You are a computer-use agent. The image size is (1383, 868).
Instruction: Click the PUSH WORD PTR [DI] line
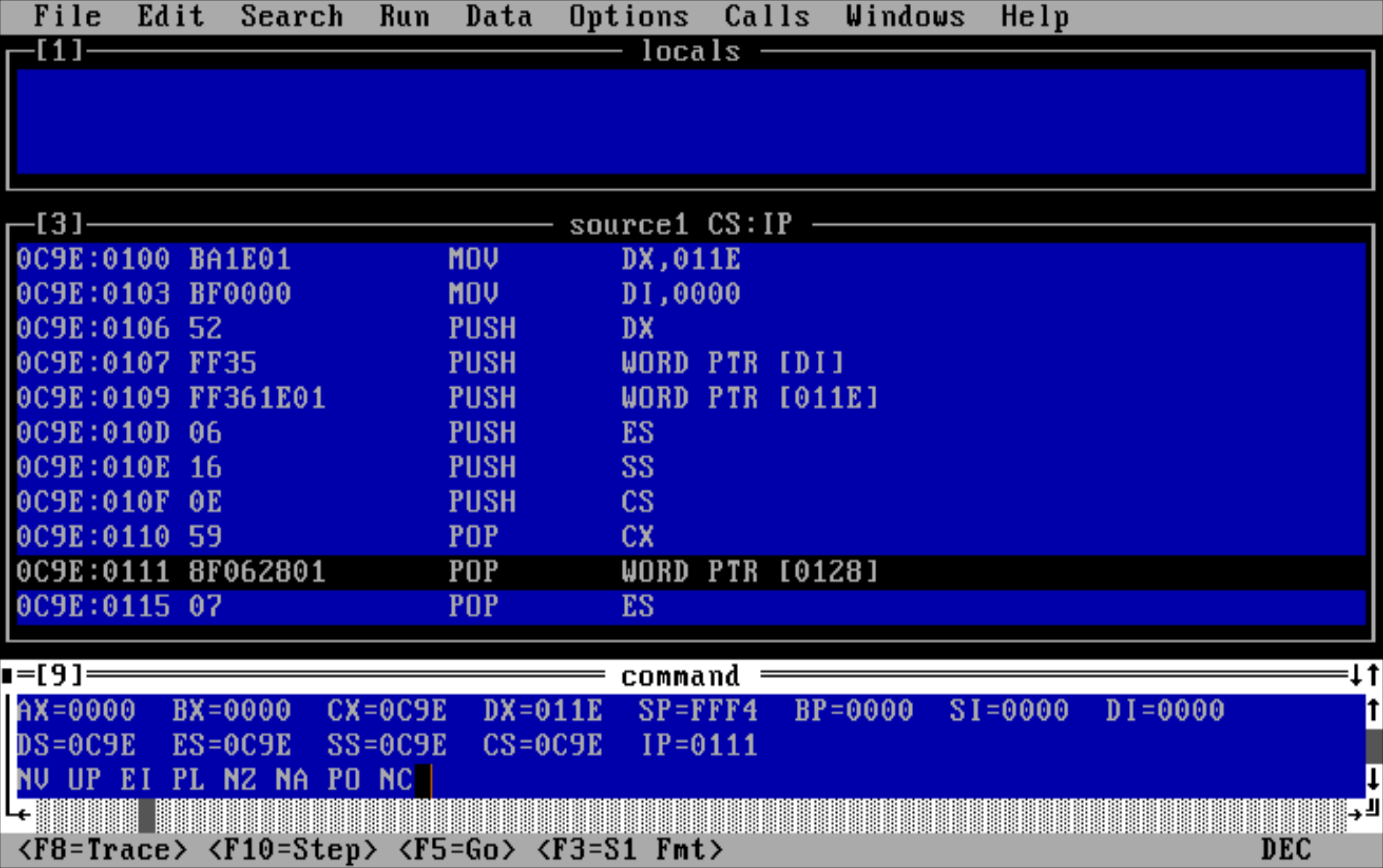click(691, 364)
